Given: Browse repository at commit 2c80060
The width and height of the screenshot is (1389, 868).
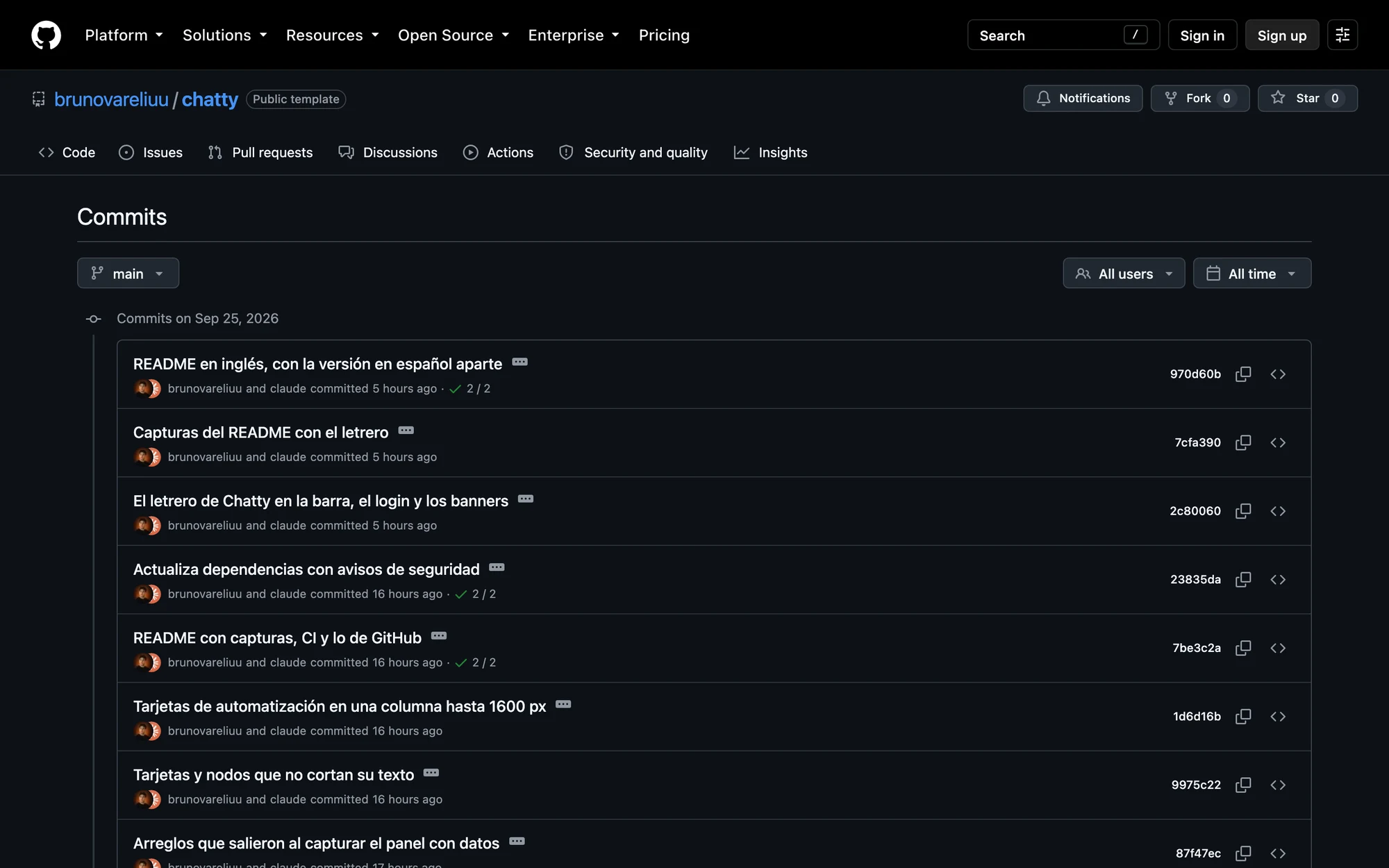Looking at the screenshot, I should point(1278,511).
